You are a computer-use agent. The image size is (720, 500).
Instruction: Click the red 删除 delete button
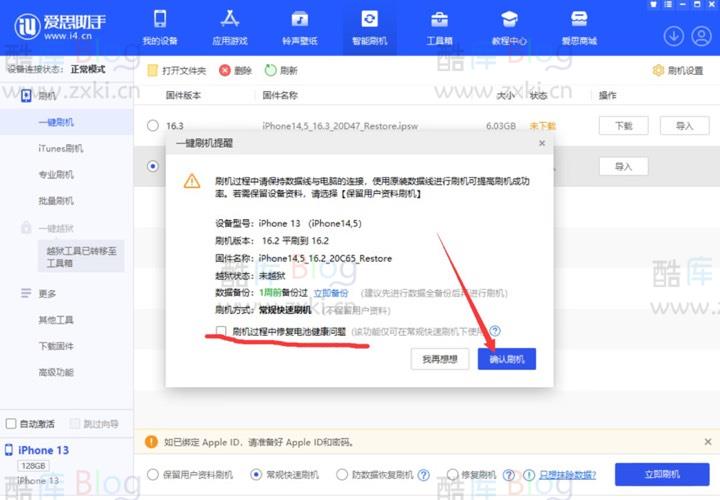(236, 71)
